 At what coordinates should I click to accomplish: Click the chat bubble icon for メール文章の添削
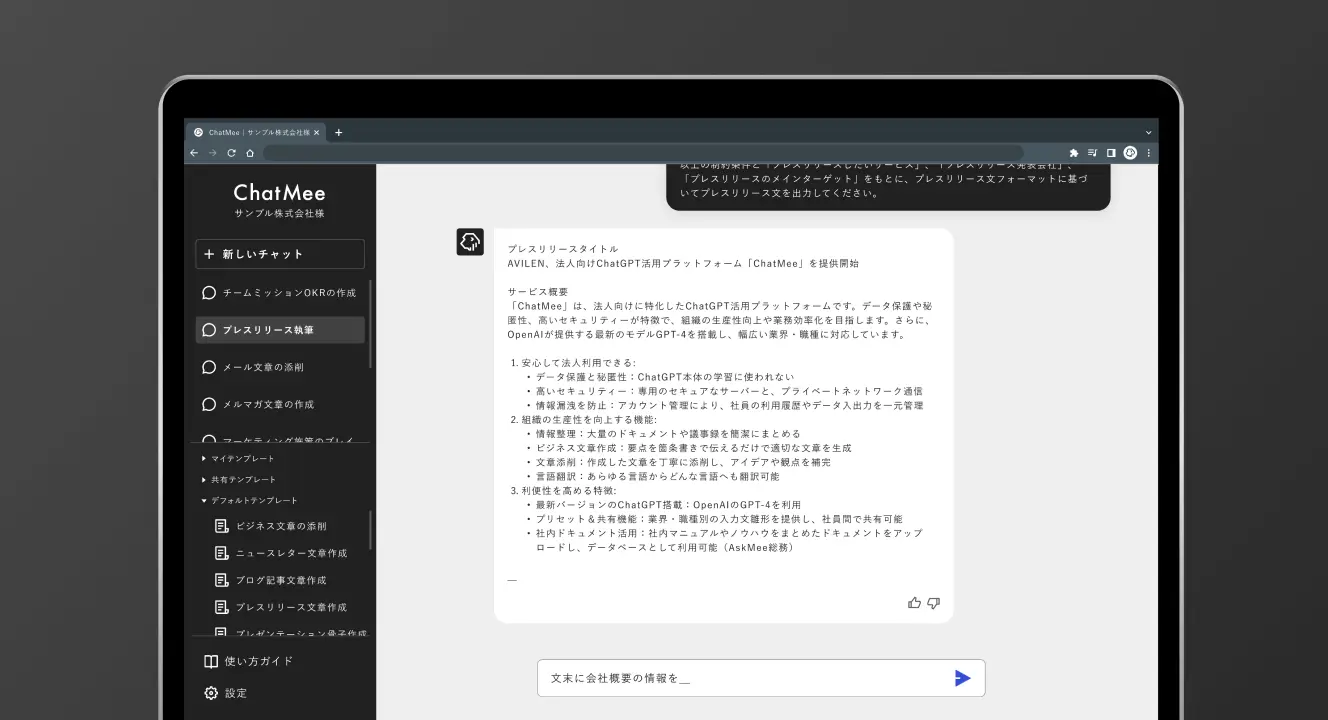(x=209, y=367)
